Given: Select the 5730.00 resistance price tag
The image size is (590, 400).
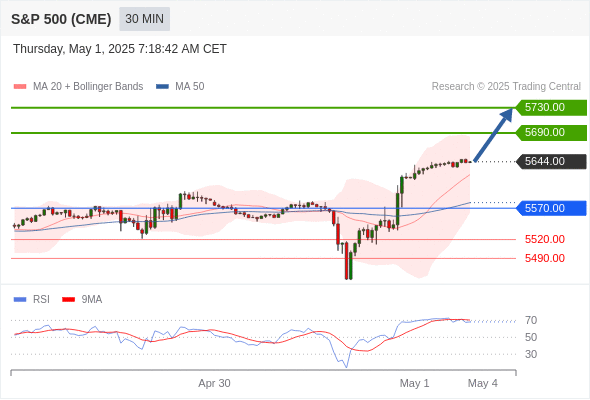Looking at the screenshot, I should coord(551,108).
